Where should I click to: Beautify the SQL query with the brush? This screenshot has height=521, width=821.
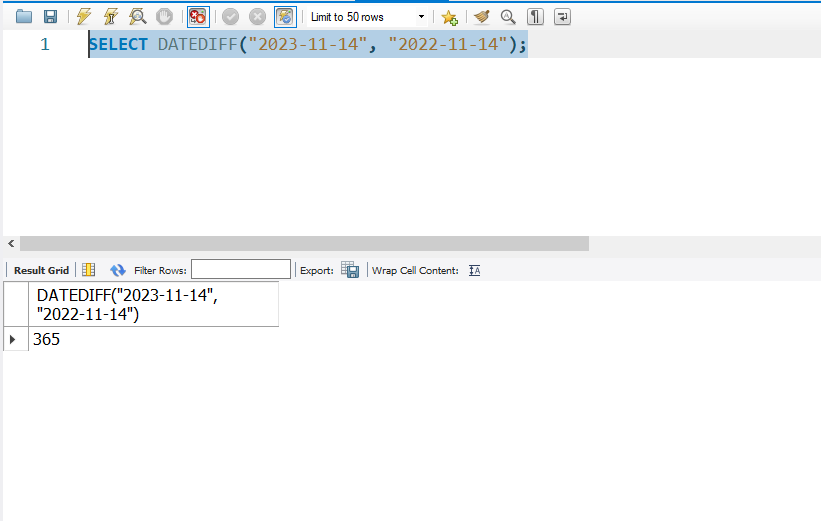click(x=481, y=17)
